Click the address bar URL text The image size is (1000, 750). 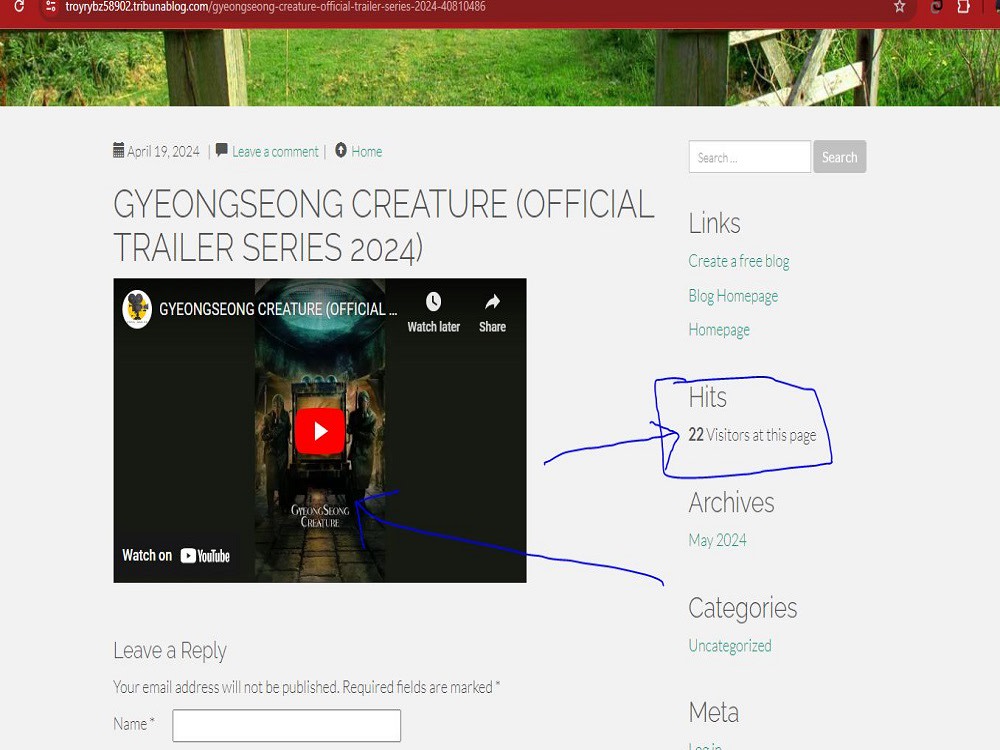[x=275, y=6]
